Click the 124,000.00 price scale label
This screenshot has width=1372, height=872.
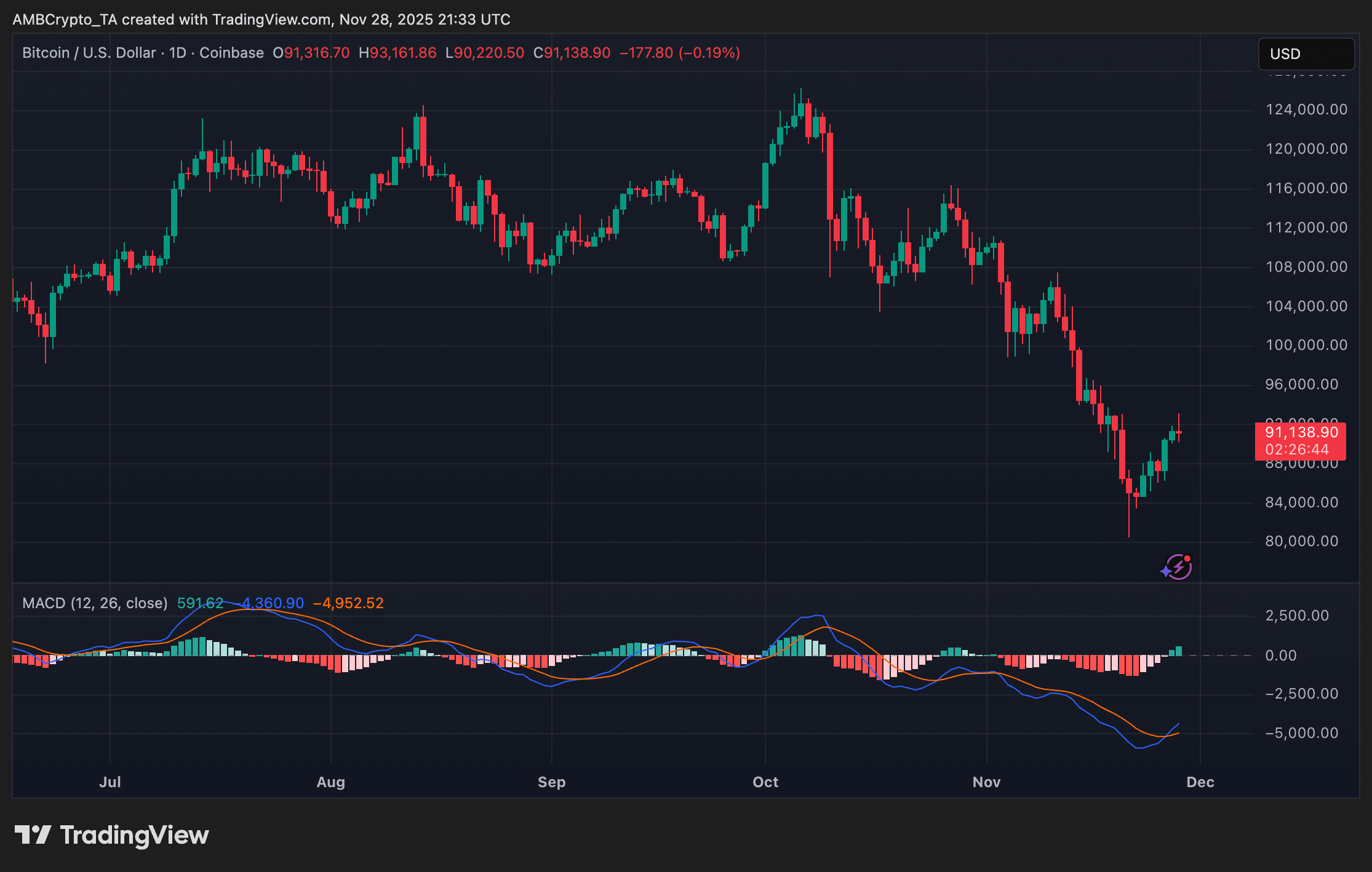point(1306,109)
